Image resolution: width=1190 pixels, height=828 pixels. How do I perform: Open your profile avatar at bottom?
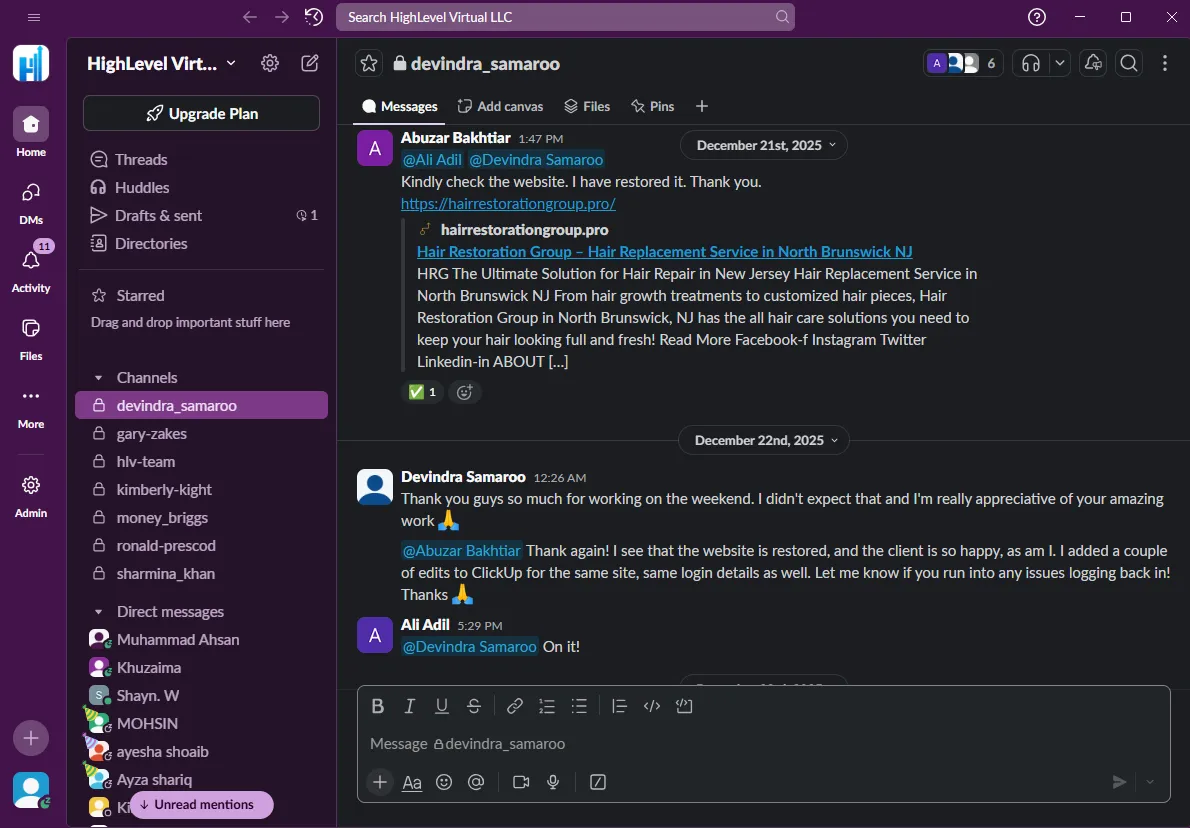pyautogui.click(x=31, y=790)
